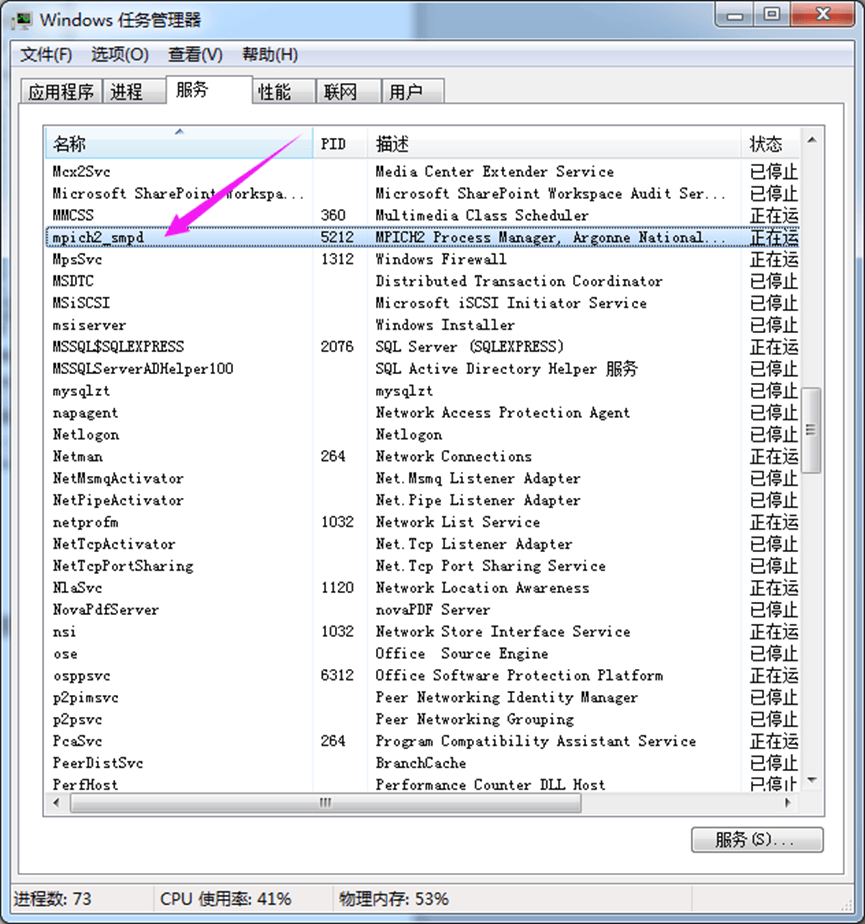Select the PeerDistSvc service row

tap(422, 763)
